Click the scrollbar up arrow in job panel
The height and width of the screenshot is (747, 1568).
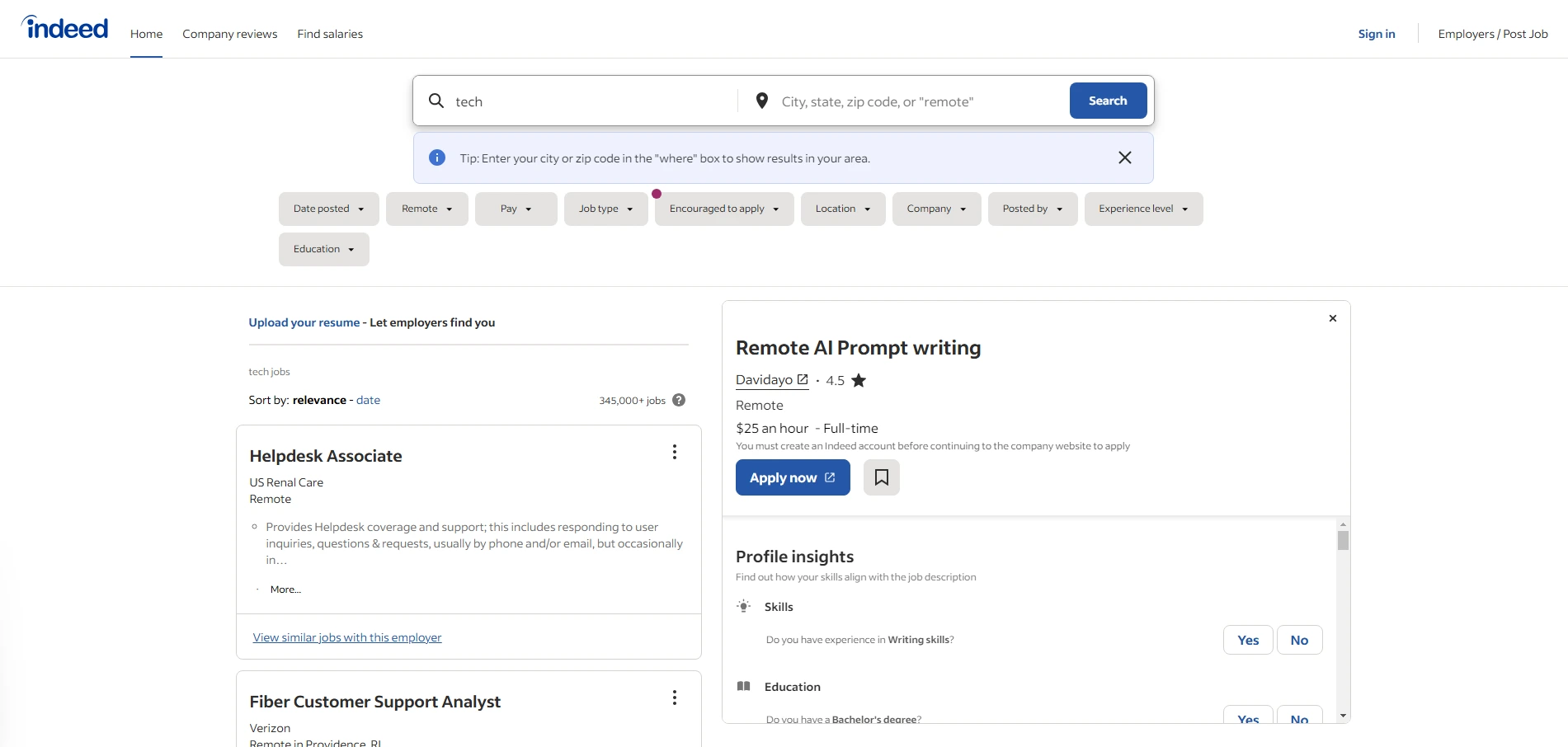pyautogui.click(x=1343, y=524)
